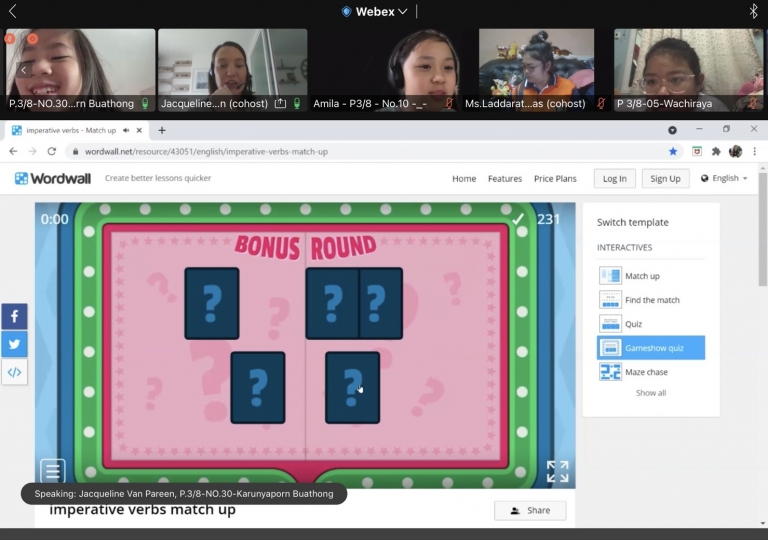The width and height of the screenshot is (768, 540).
Task: Go forward in the browser
Action: coord(32,151)
